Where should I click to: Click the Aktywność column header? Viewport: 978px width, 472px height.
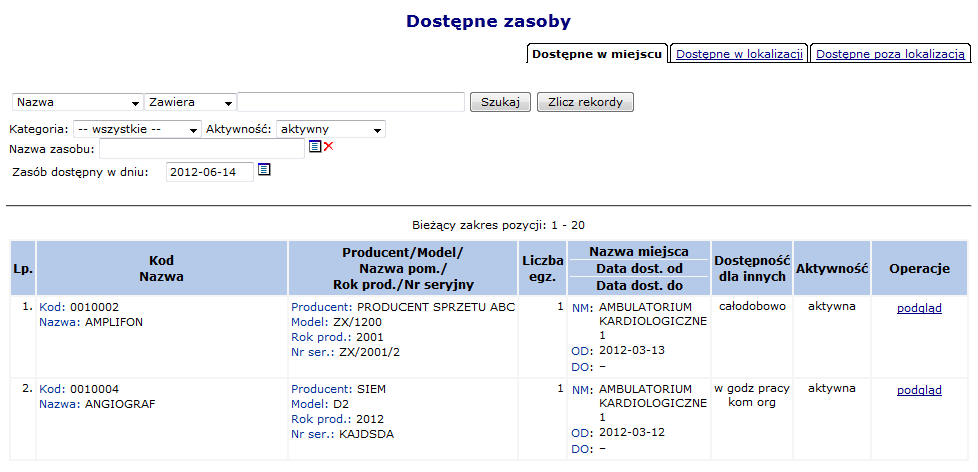(x=832, y=269)
